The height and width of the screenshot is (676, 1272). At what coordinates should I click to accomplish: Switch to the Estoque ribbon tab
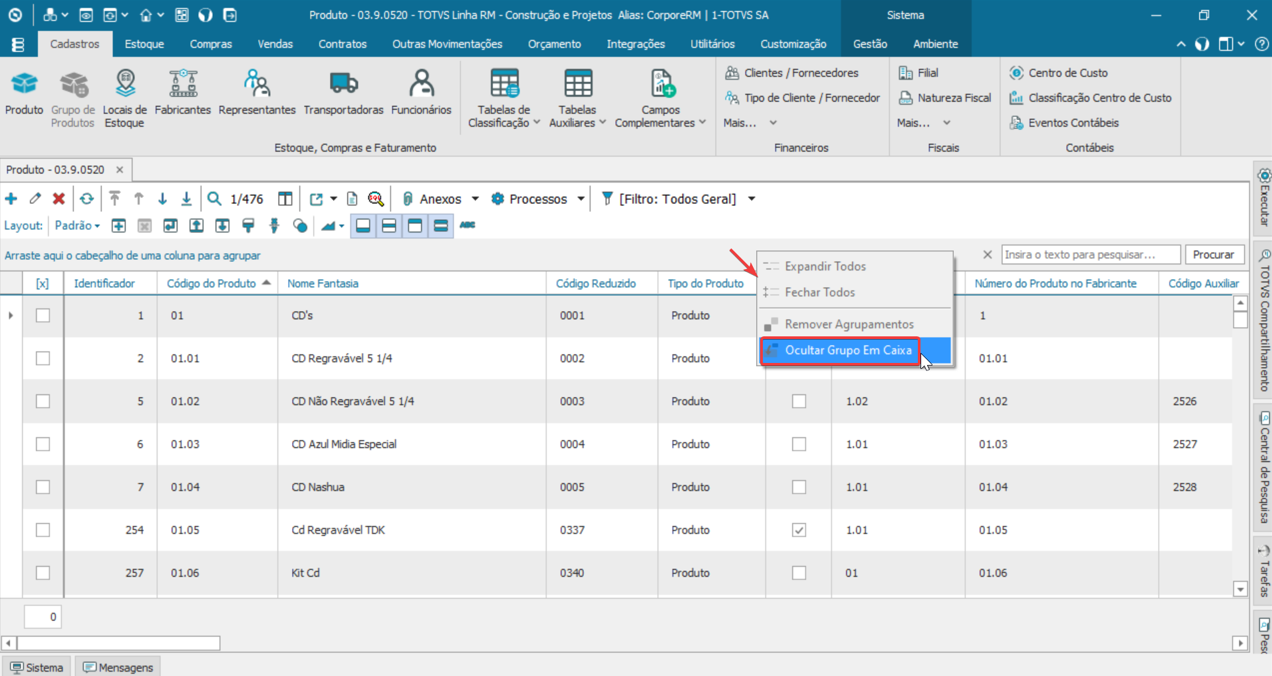point(144,44)
